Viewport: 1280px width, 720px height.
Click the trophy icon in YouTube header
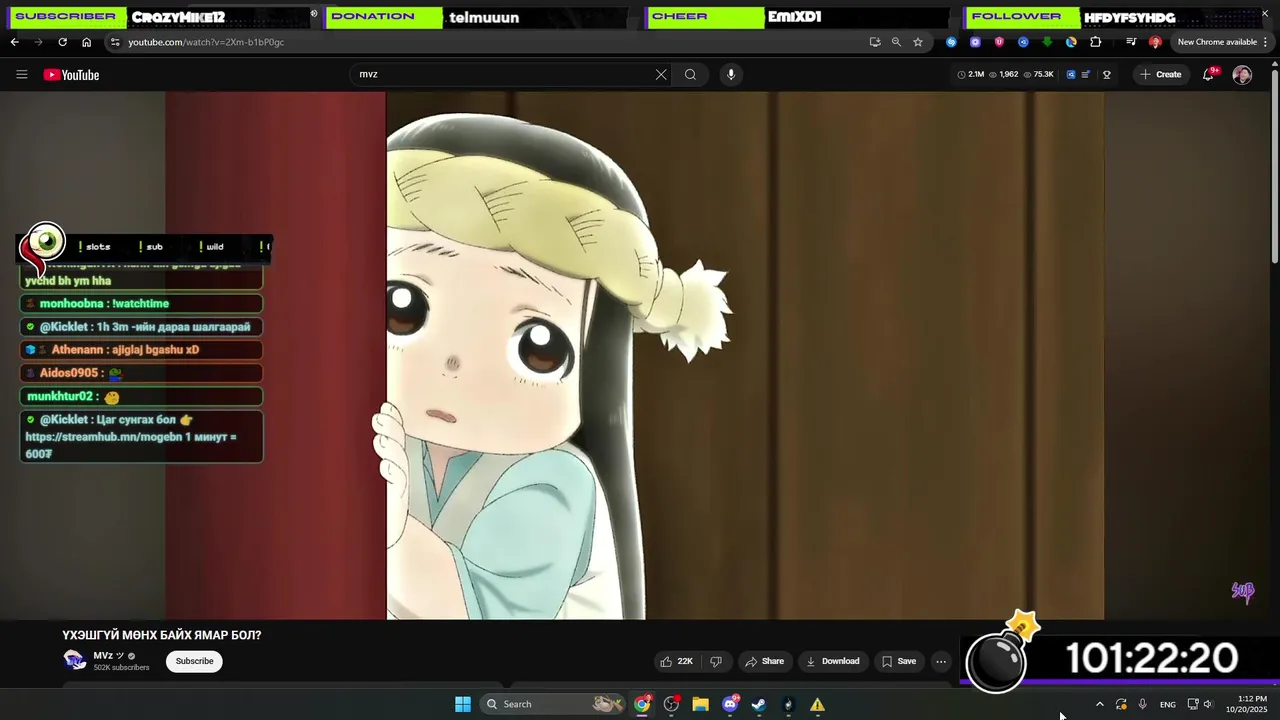pyautogui.click(x=1107, y=74)
